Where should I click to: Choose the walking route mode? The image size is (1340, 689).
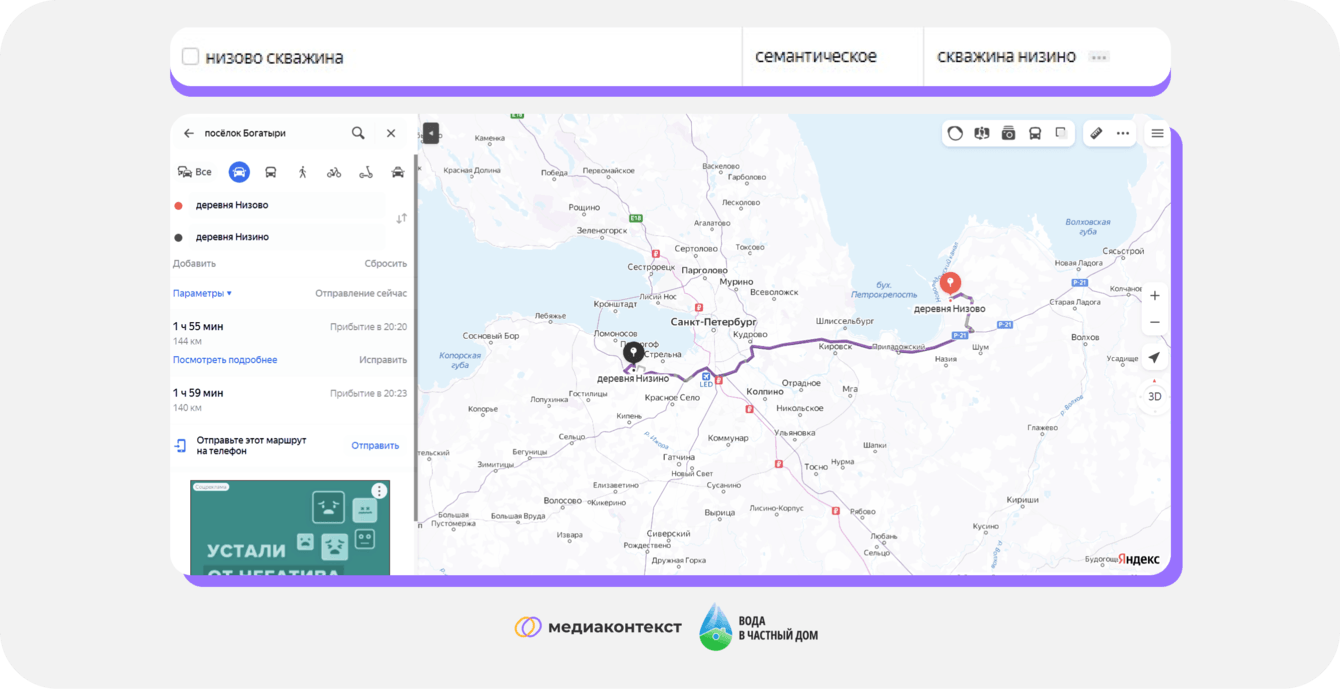coord(303,172)
